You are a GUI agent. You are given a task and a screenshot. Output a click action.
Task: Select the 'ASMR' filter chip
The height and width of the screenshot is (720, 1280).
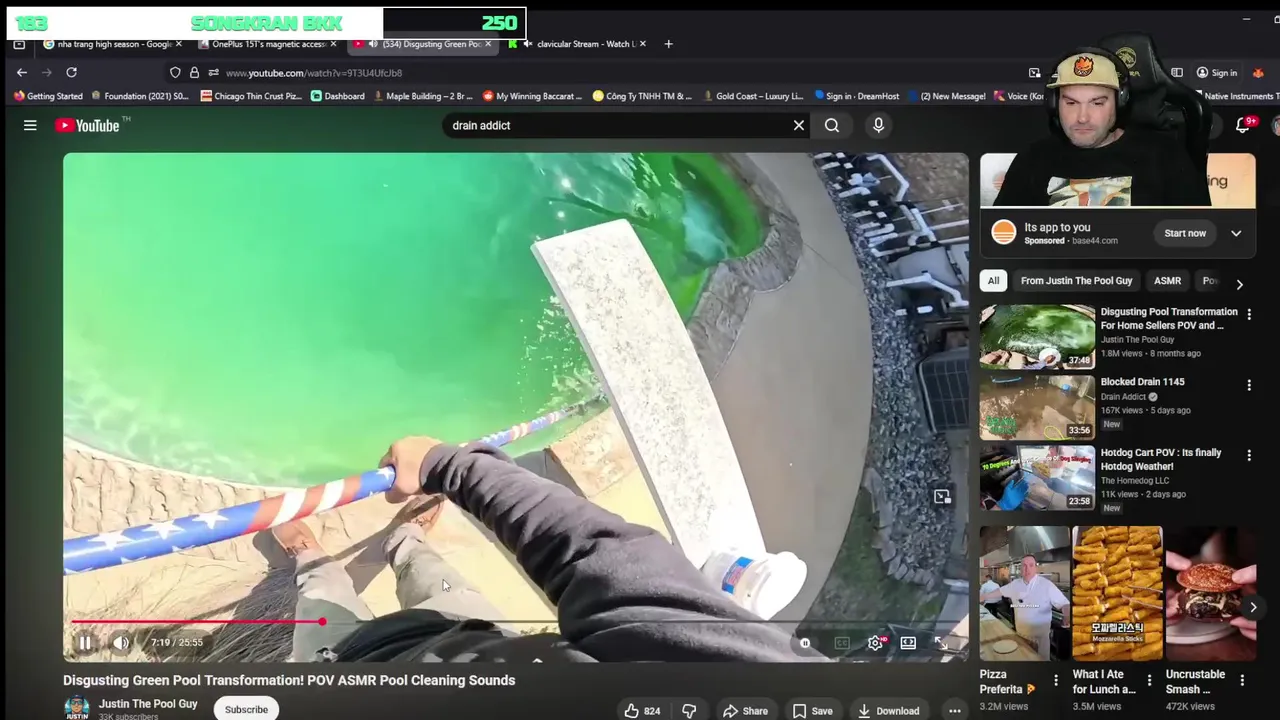(x=1167, y=281)
